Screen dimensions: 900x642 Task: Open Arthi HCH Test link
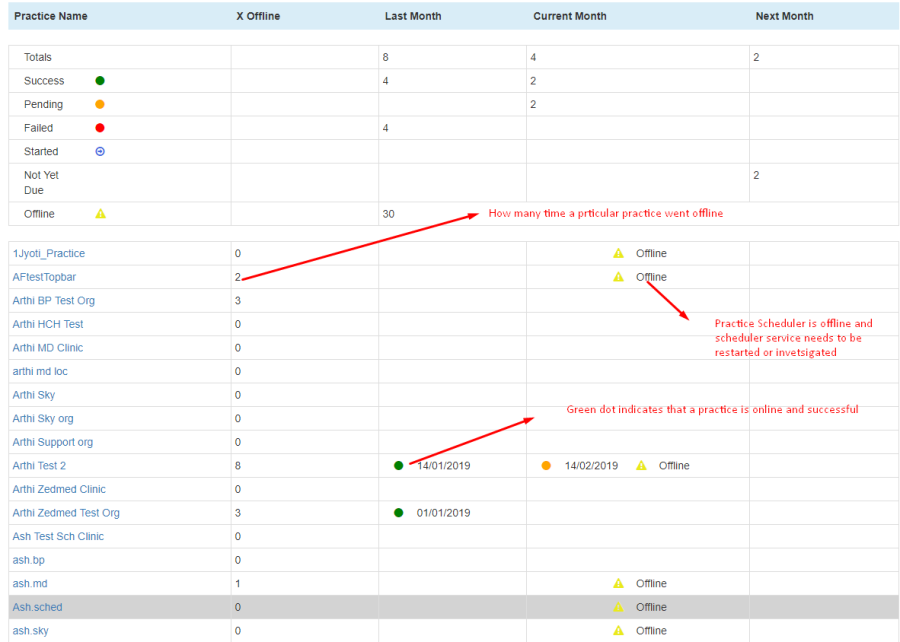[x=48, y=324]
